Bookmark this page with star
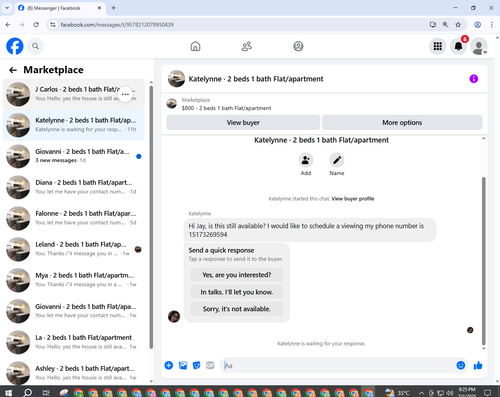Viewport: 500px width, 397px height. (458, 25)
